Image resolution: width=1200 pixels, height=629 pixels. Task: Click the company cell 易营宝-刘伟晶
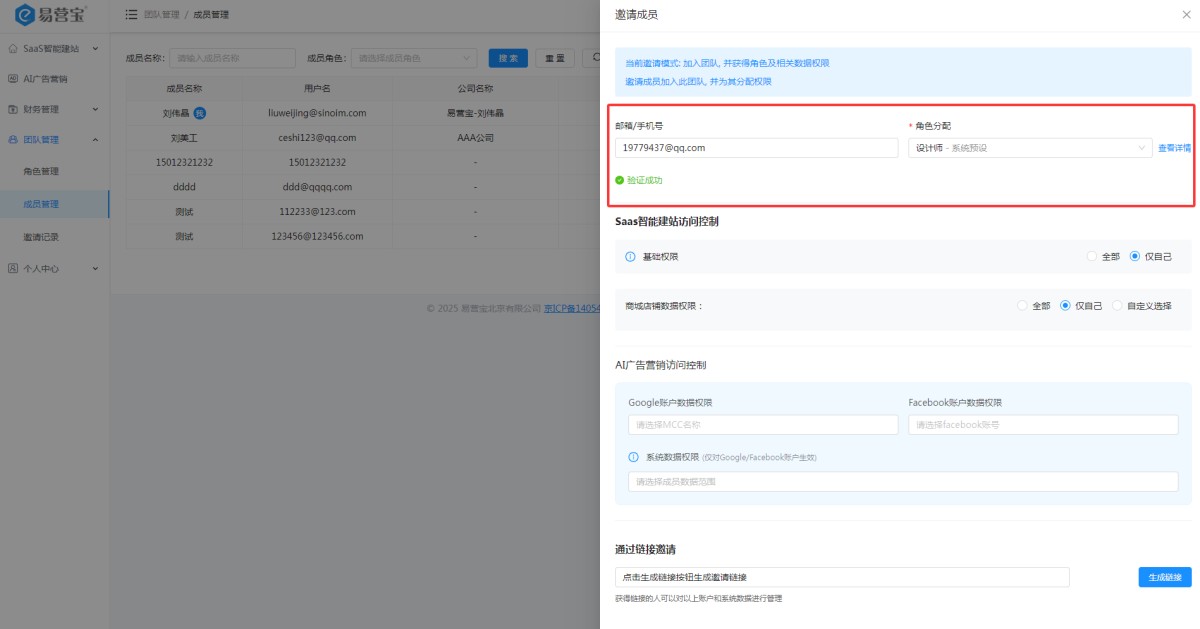coord(475,113)
